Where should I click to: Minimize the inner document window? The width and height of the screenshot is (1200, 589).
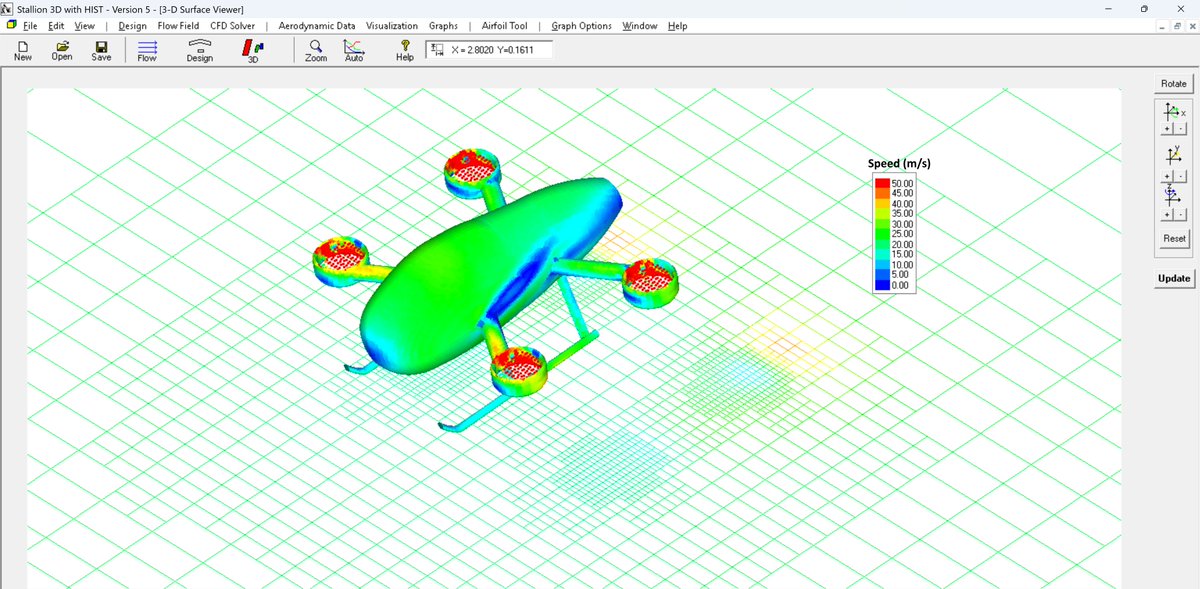(1164, 26)
